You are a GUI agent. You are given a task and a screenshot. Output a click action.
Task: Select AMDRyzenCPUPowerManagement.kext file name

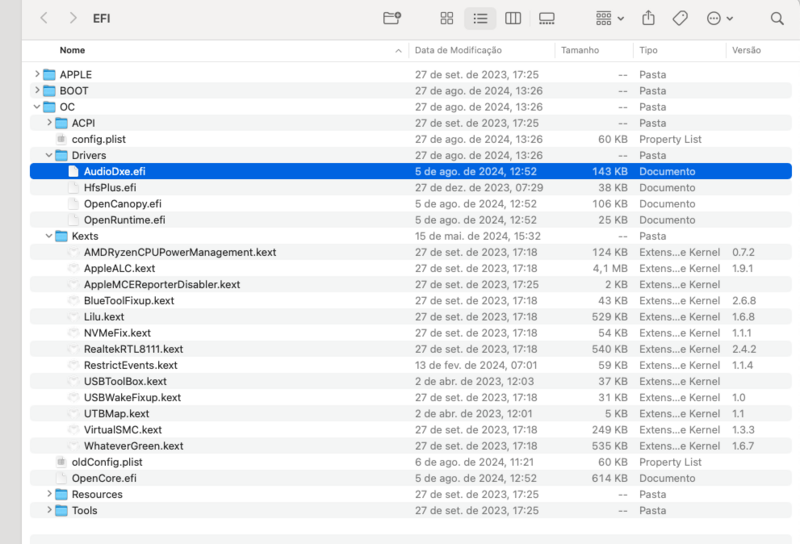[180, 252]
